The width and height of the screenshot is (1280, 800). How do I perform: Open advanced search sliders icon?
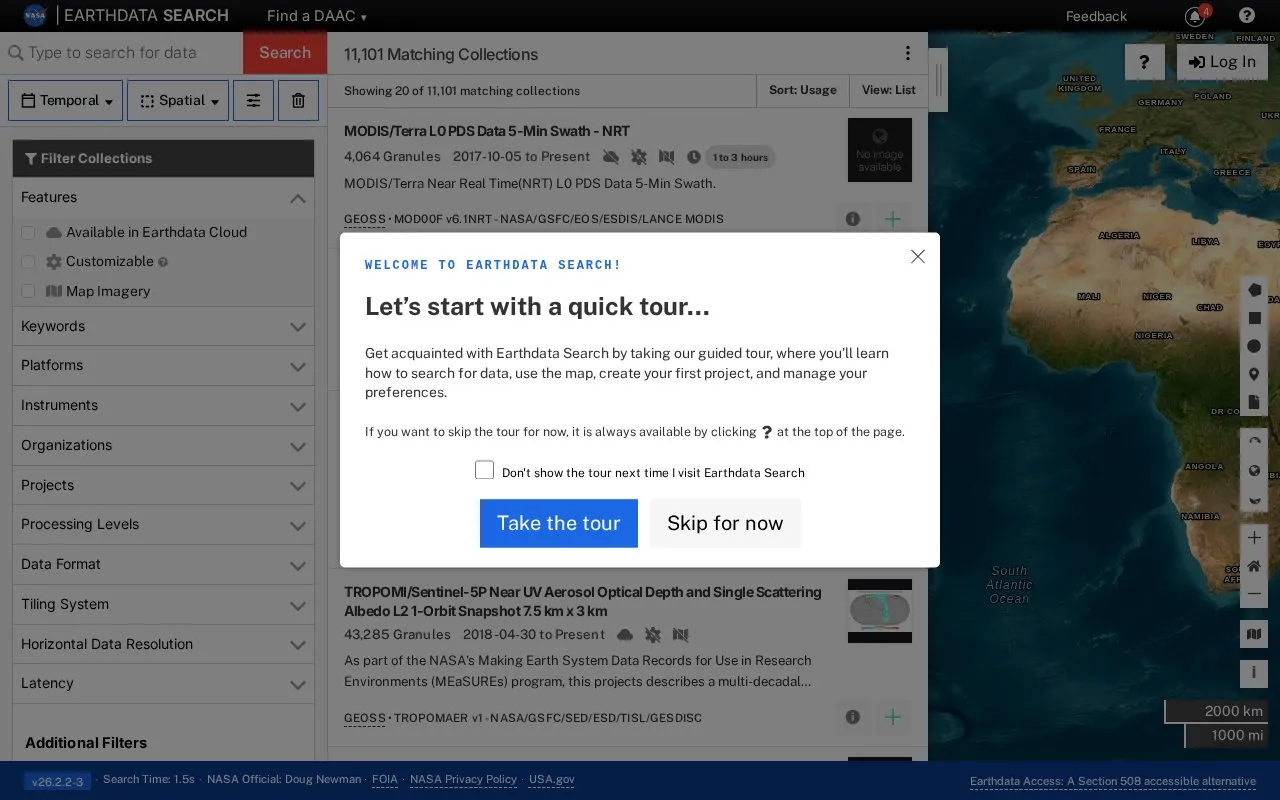[x=253, y=101]
